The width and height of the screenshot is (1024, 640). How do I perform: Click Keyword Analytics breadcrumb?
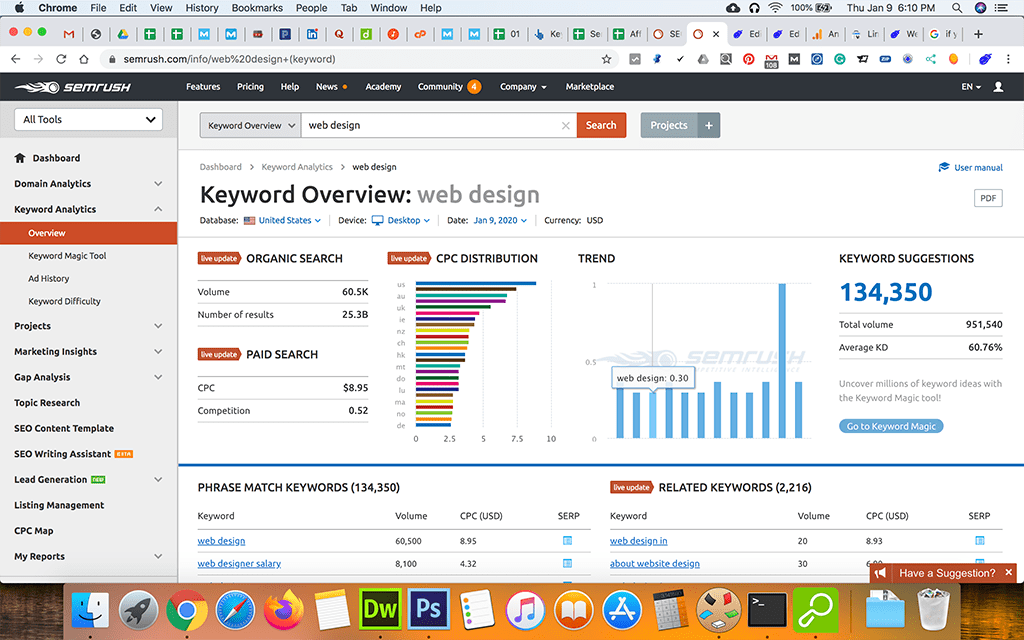pos(297,167)
